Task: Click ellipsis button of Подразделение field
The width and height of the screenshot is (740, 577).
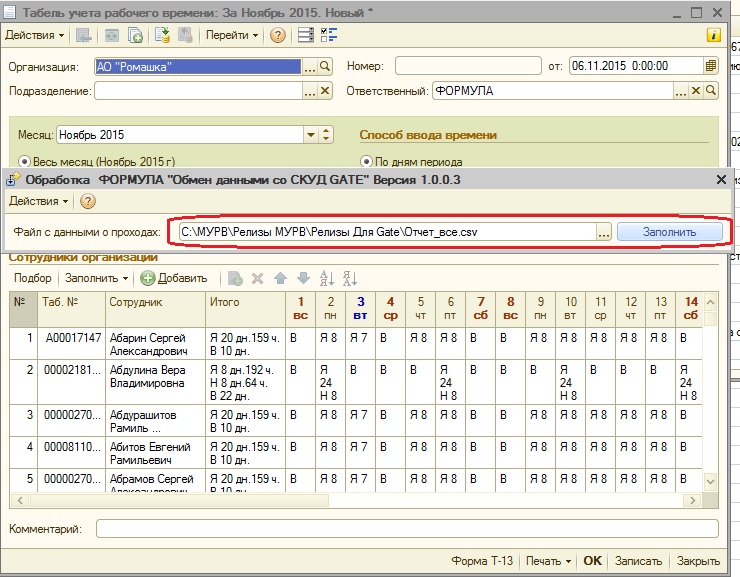Action: tap(310, 91)
